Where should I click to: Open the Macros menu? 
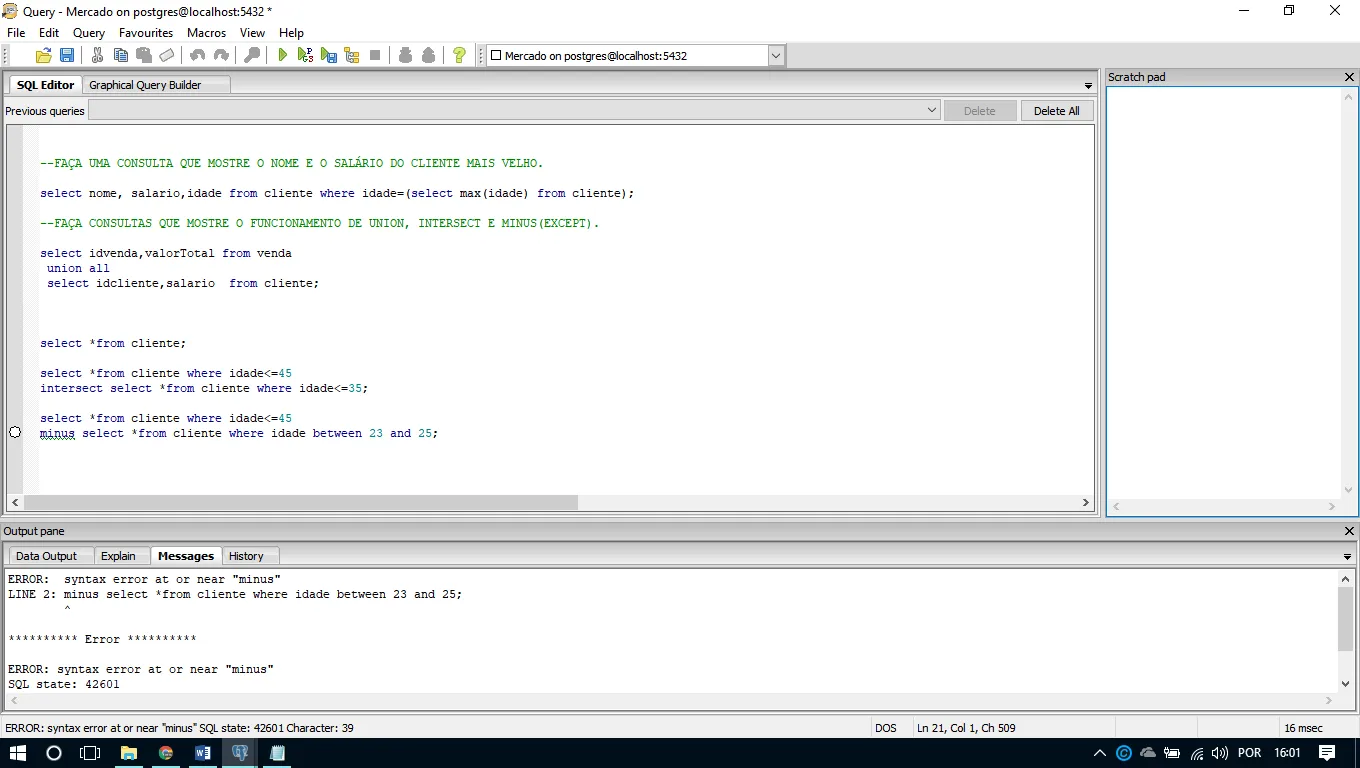click(206, 33)
